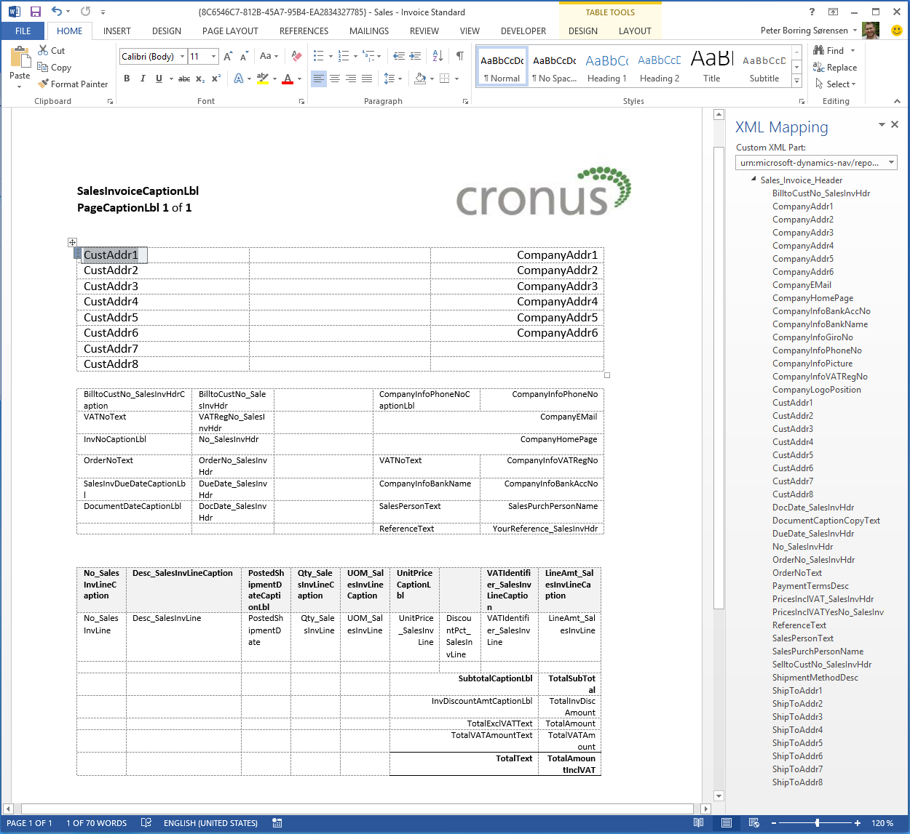Viewport: 910px width, 834px height.
Task: Select CompanyInfoPicture in the XML Mapping list
Action: [x=812, y=363]
